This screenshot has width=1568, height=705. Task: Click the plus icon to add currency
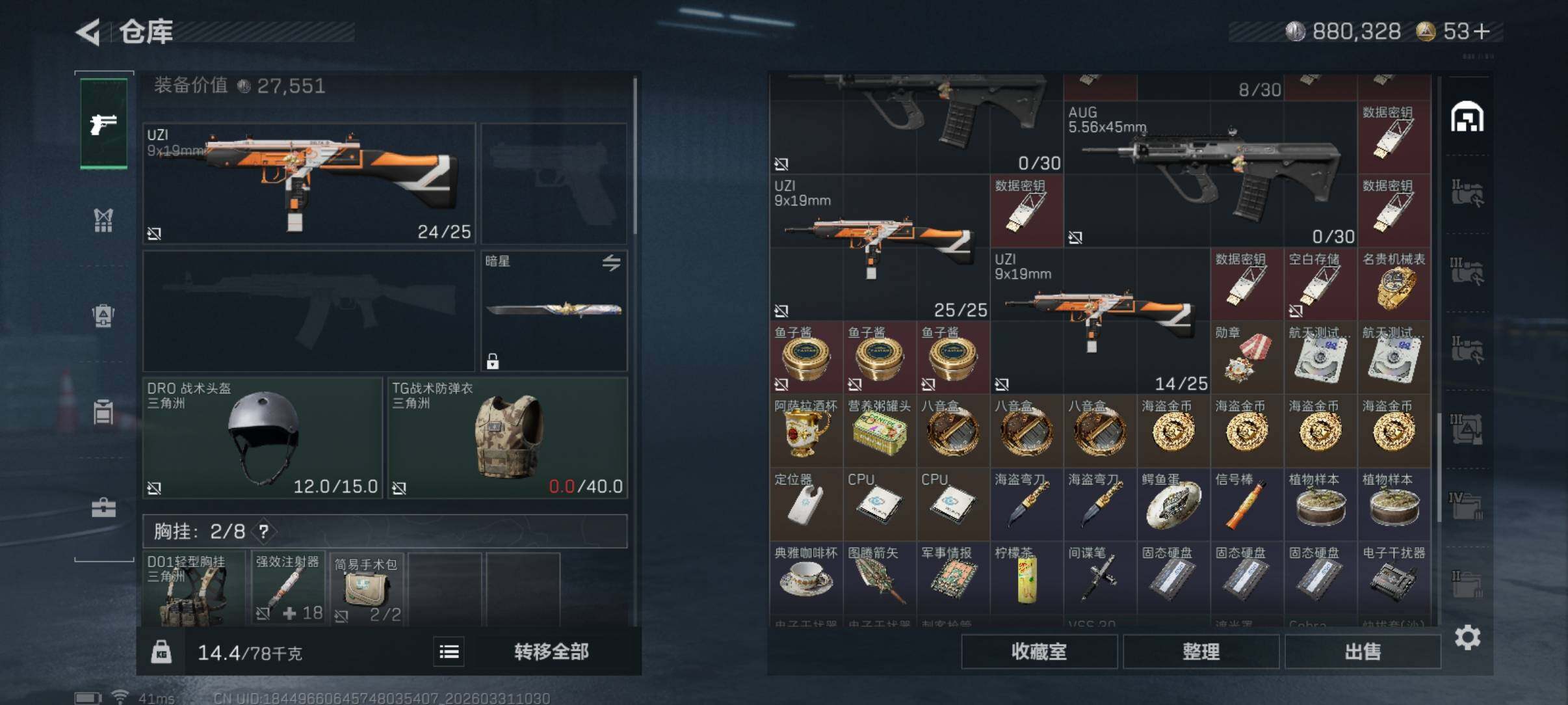coord(1482,31)
